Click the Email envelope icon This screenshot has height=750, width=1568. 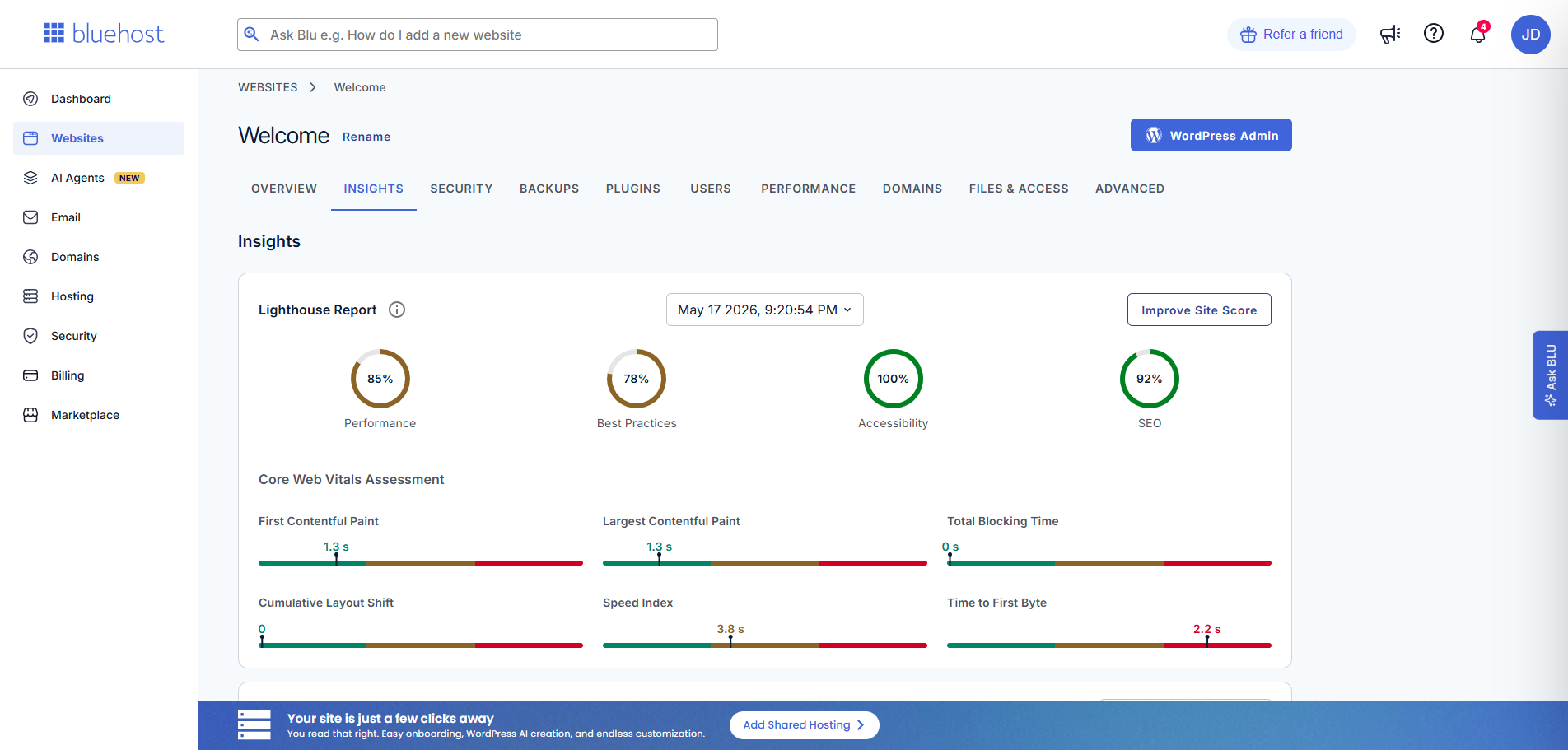(x=30, y=217)
